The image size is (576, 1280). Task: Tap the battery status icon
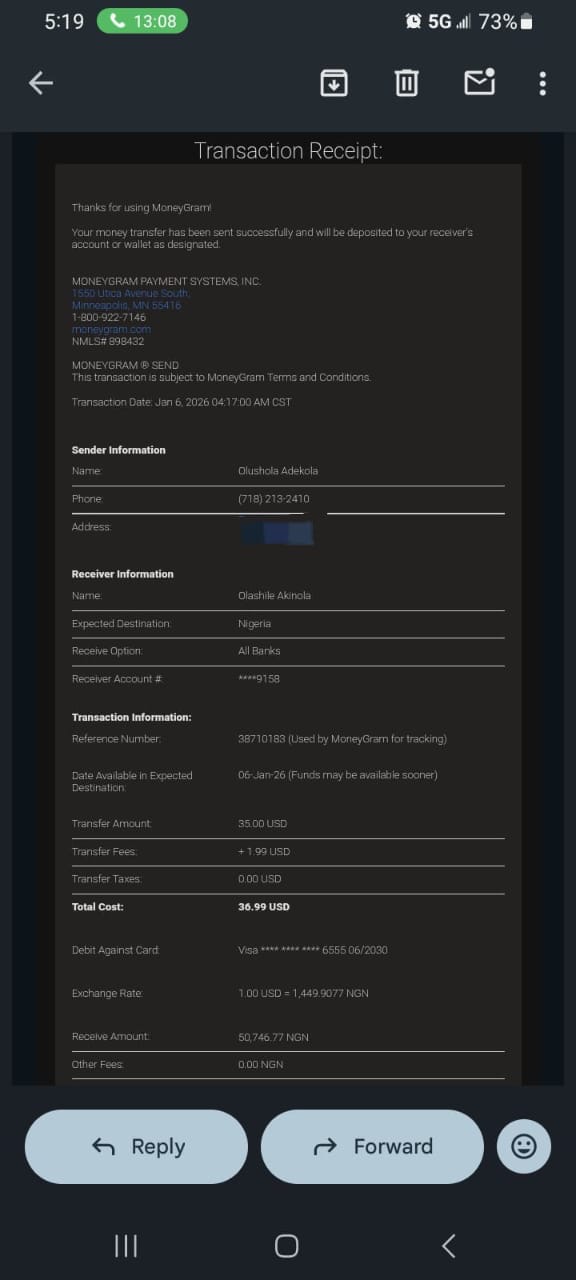pos(527,21)
